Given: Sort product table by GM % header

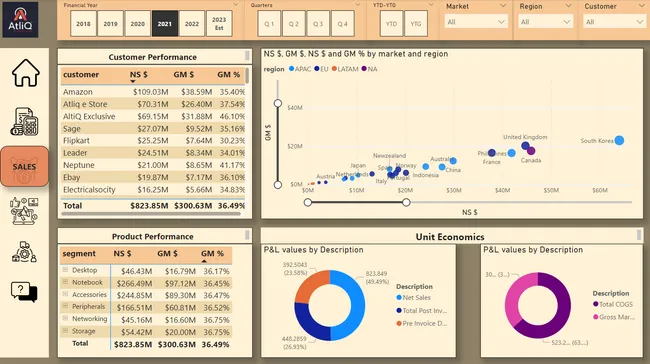Looking at the screenshot, I should 212,254.
